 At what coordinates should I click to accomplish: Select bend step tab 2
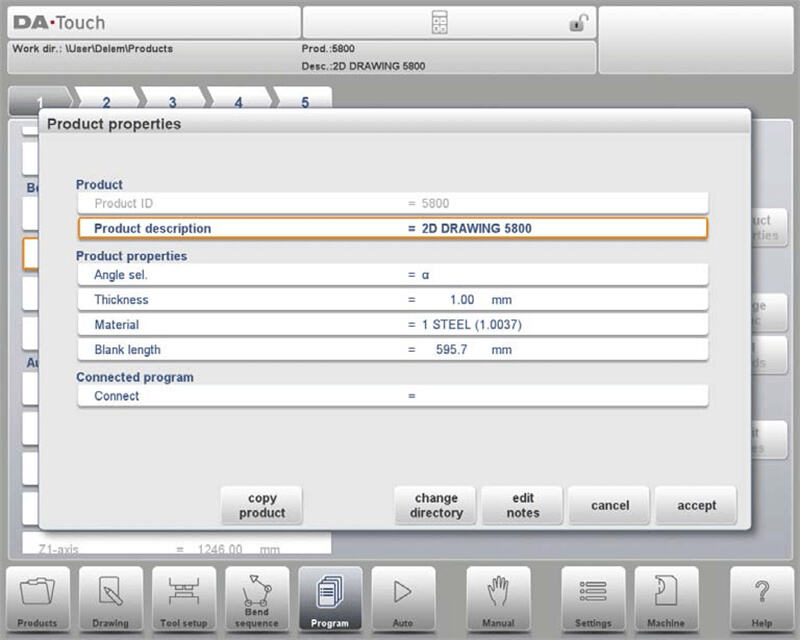pyautogui.click(x=106, y=102)
